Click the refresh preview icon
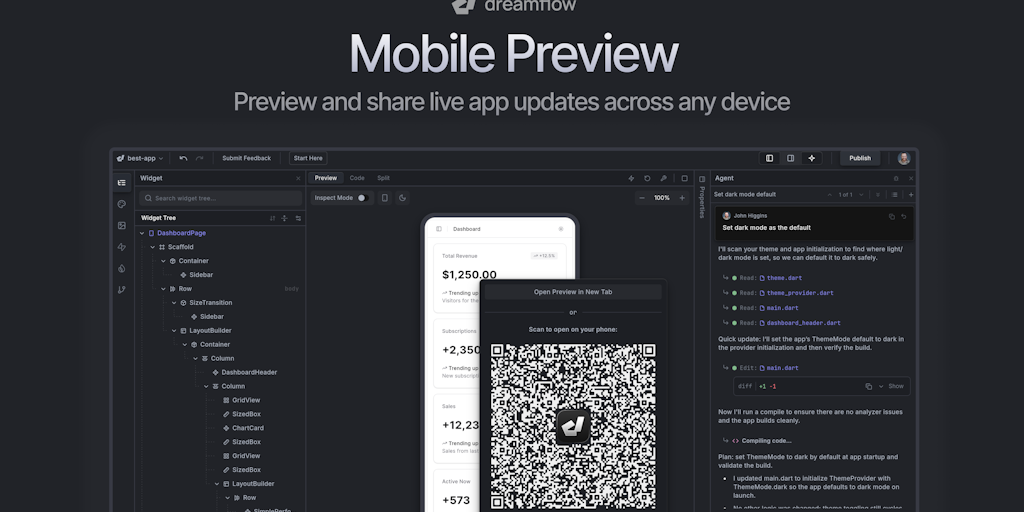 647,178
